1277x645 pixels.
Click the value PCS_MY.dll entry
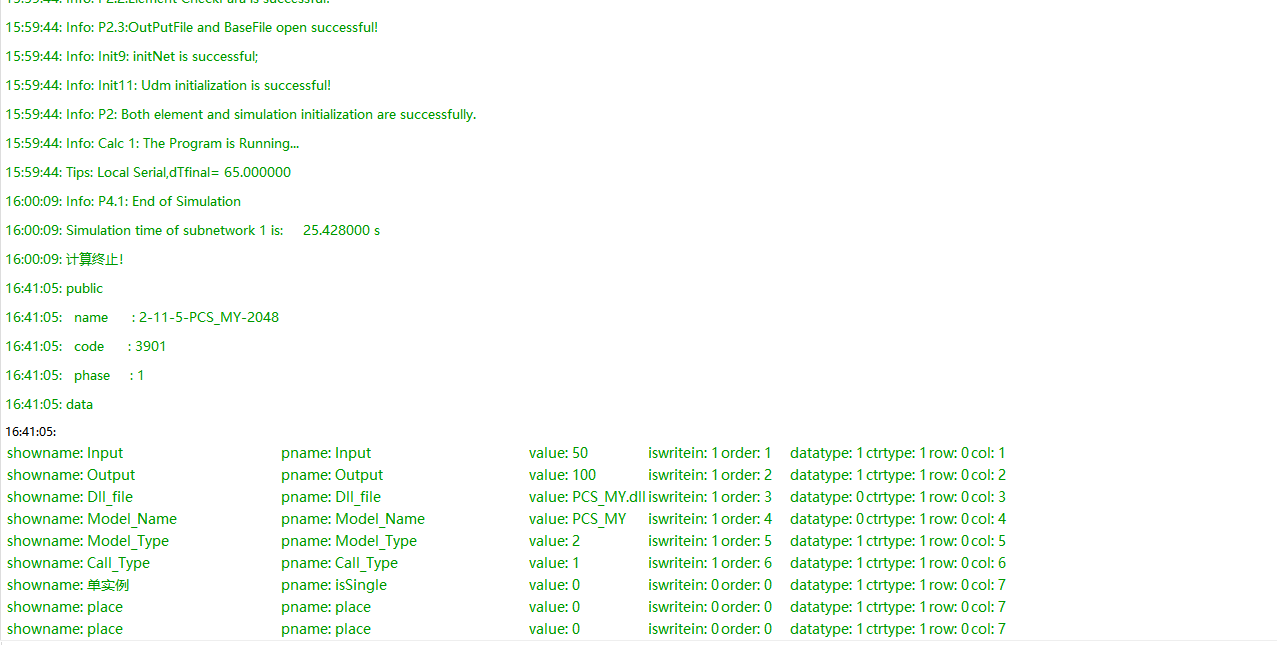point(587,497)
